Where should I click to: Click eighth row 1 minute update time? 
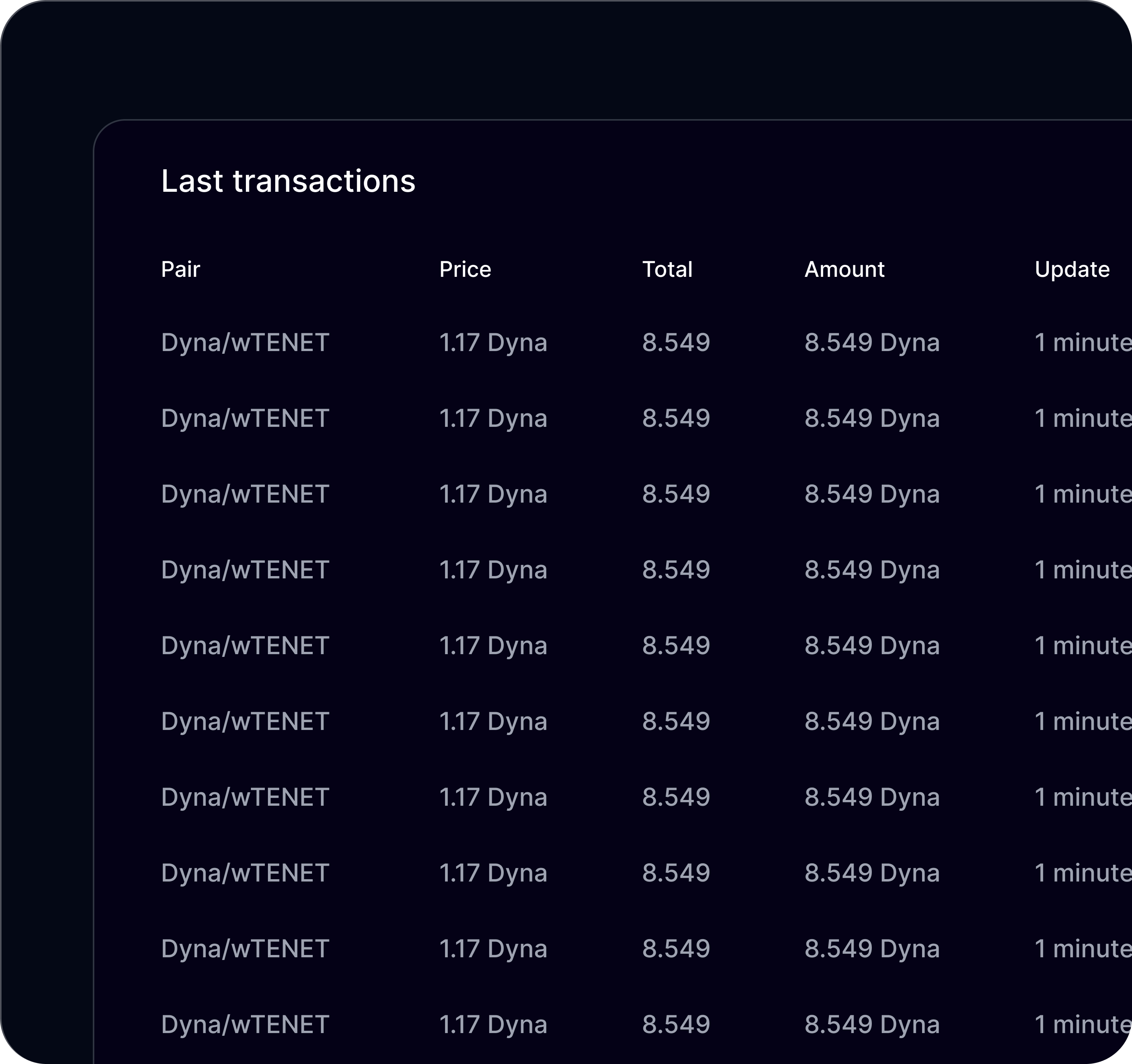click(x=1082, y=873)
